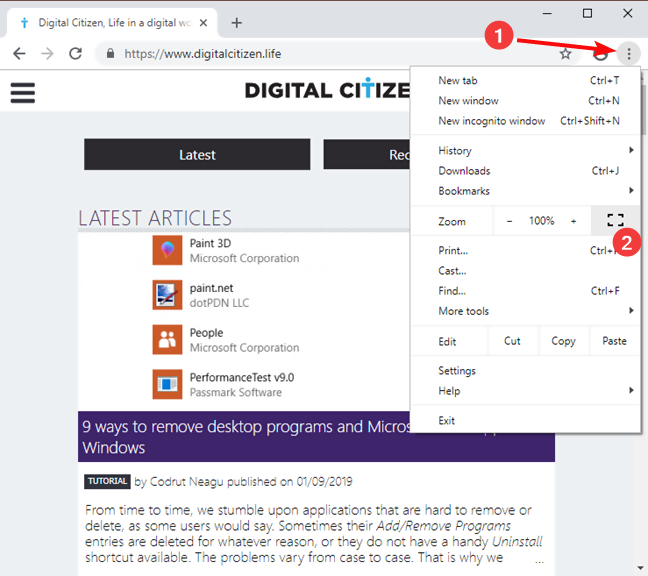The image size is (648, 576).
Task: Click the Latest button
Action: [x=197, y=155]
